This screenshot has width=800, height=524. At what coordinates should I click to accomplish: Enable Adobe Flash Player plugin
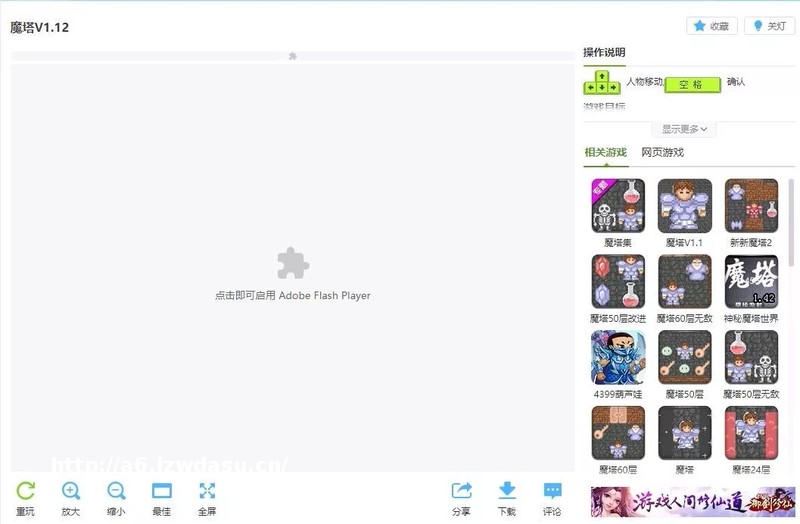pos(293,274)
